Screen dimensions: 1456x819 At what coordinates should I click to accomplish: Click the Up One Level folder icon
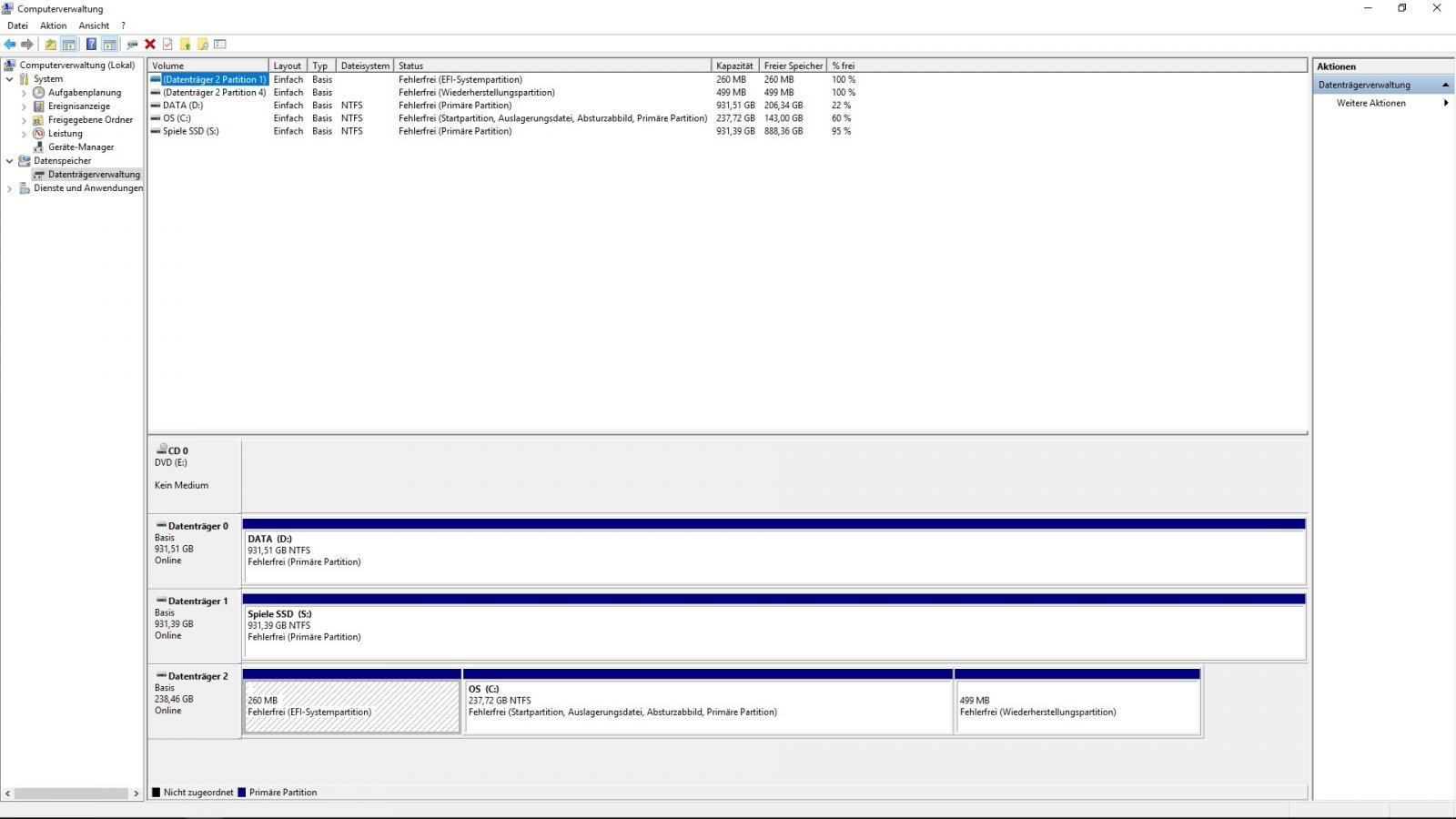point(51,44)
